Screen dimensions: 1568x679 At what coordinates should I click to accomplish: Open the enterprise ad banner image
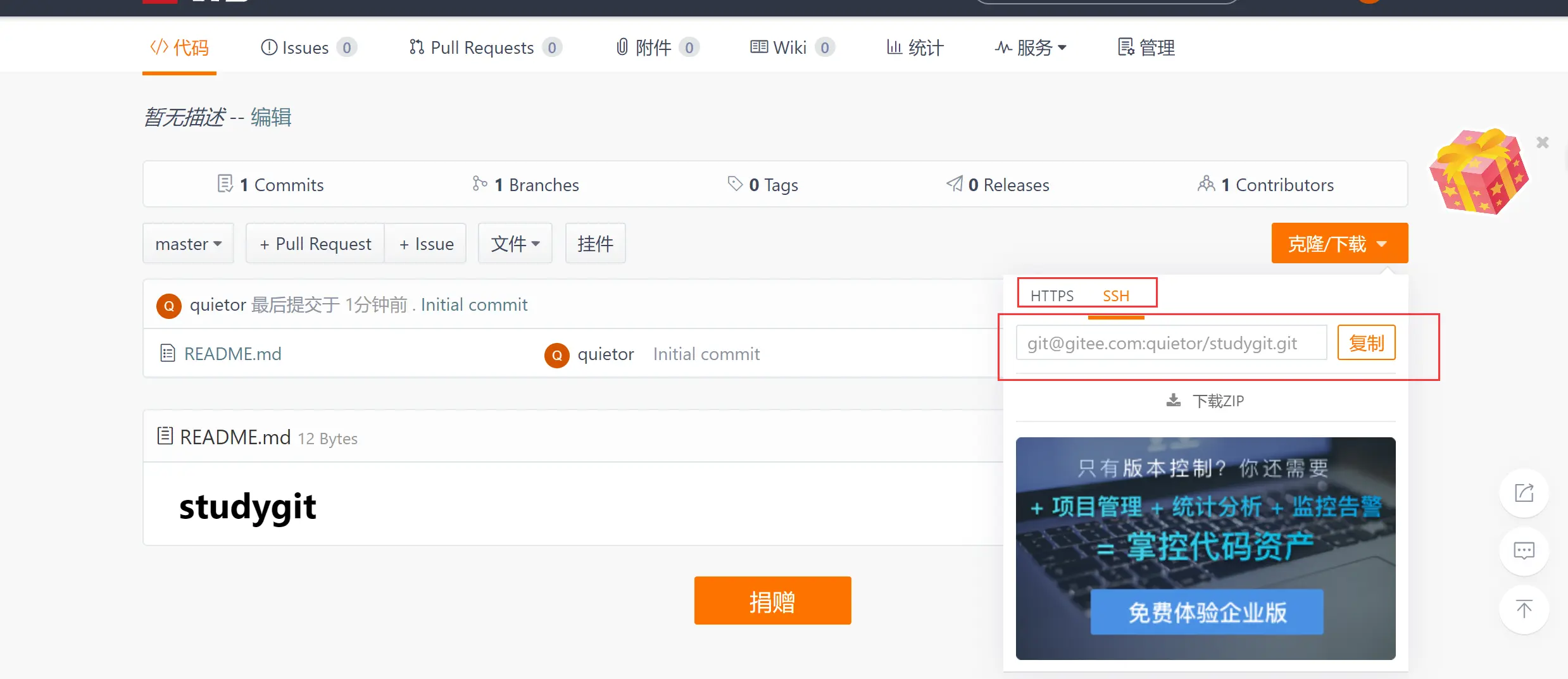tap(1206, 548)
